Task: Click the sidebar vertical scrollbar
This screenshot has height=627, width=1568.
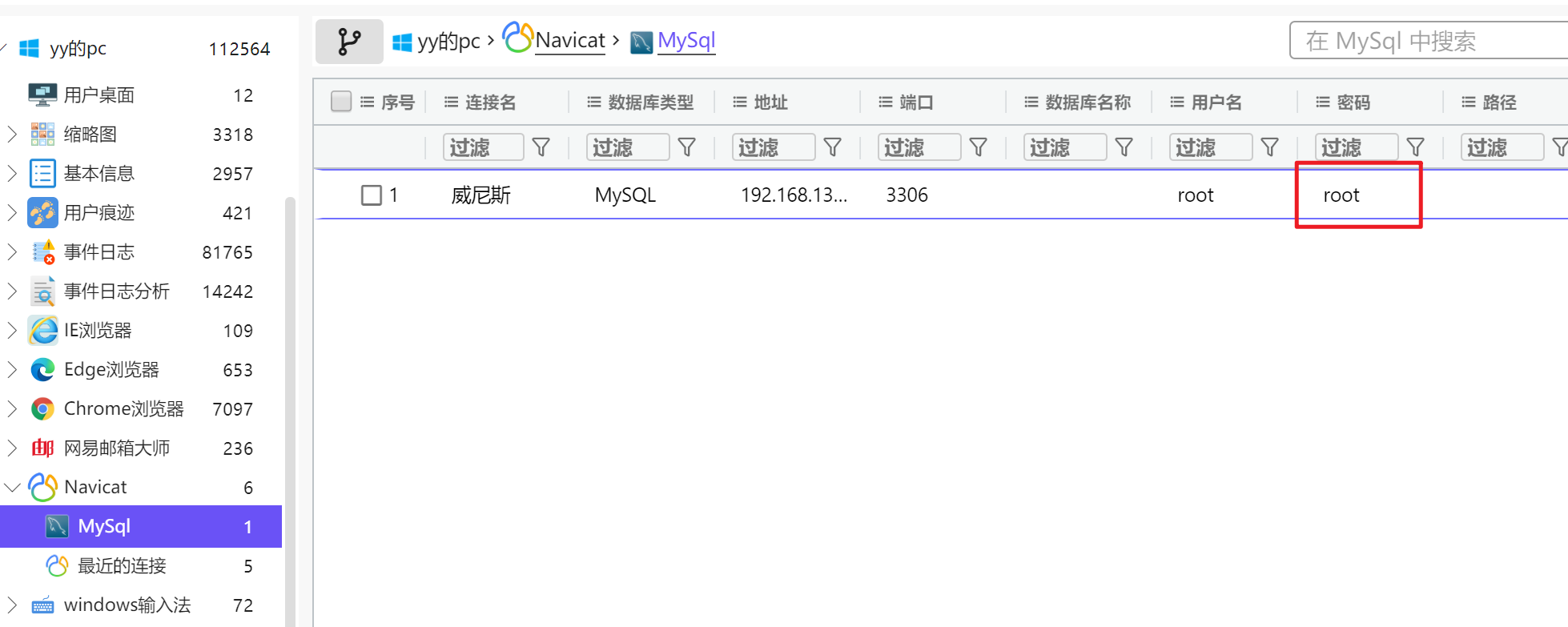Action: pyautogui.click(x=290, y=412)
